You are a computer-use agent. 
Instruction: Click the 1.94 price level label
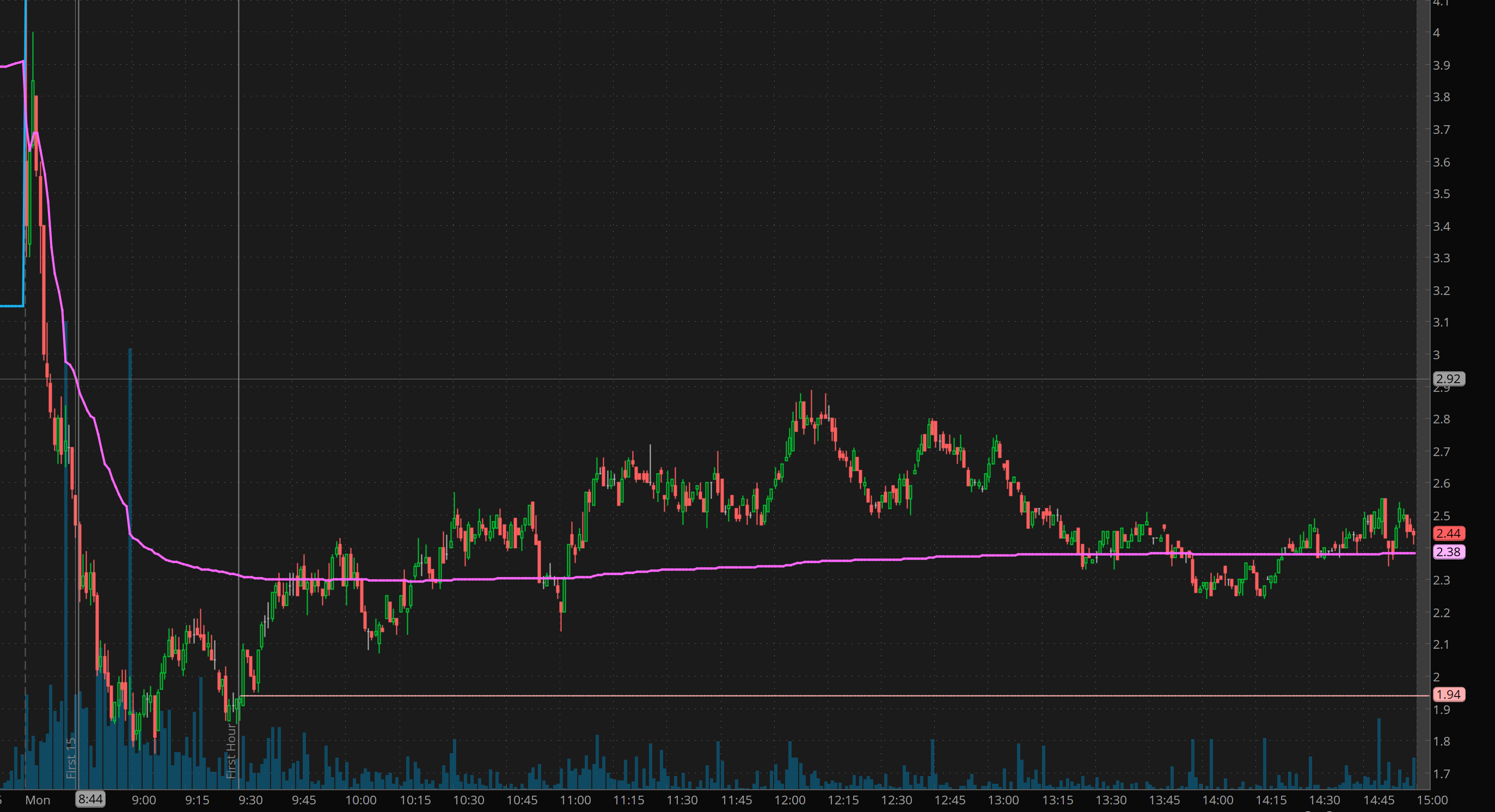click(1448, 695)
